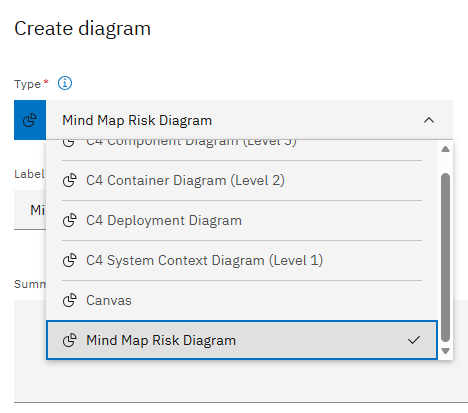The width and height of the screenshot is (468, 413).
Task: Click the checkmark on the selected Mind Map option
Action: (x=414, y=340)
